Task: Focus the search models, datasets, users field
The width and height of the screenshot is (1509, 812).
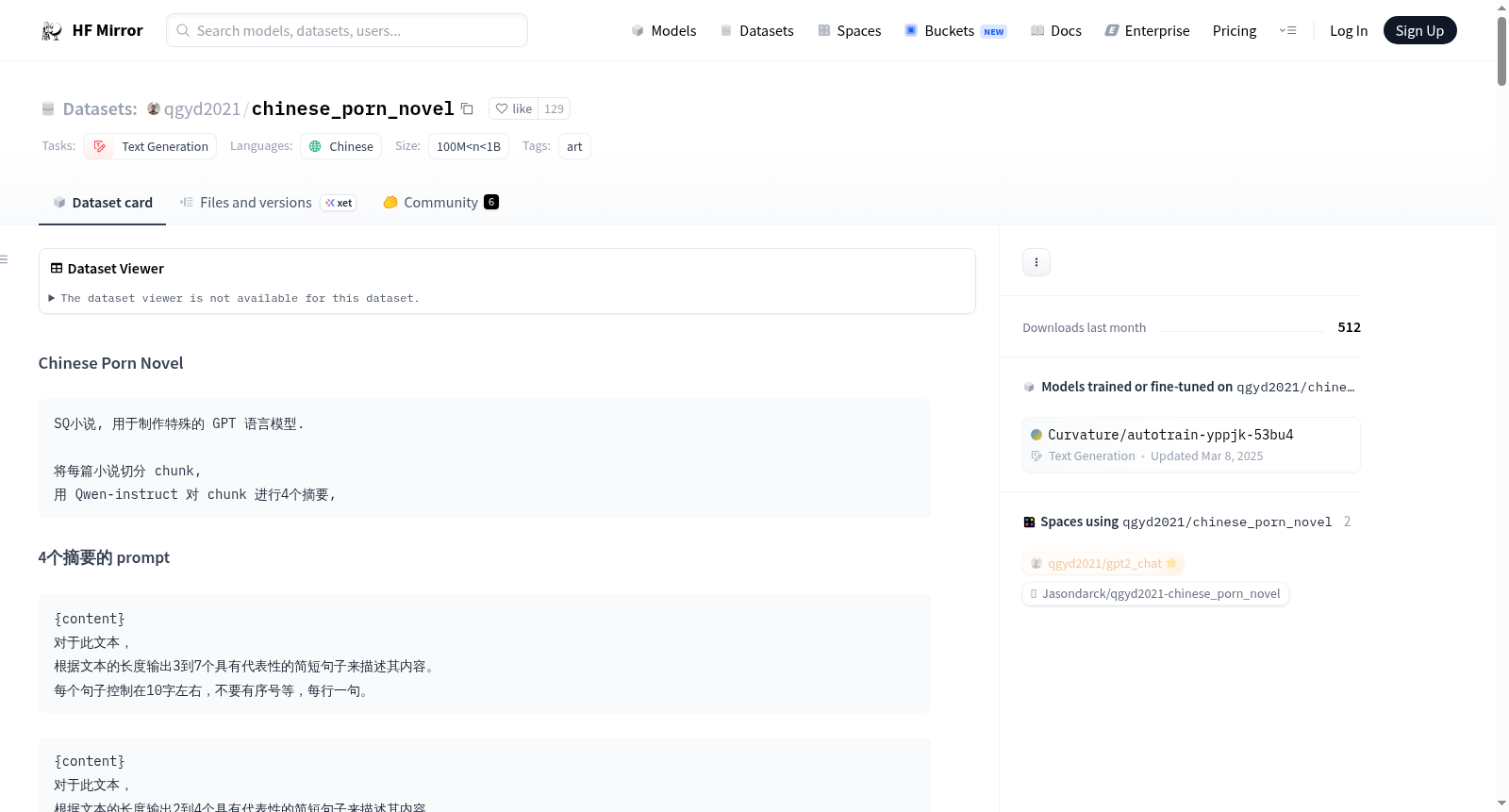Action: 347,30
